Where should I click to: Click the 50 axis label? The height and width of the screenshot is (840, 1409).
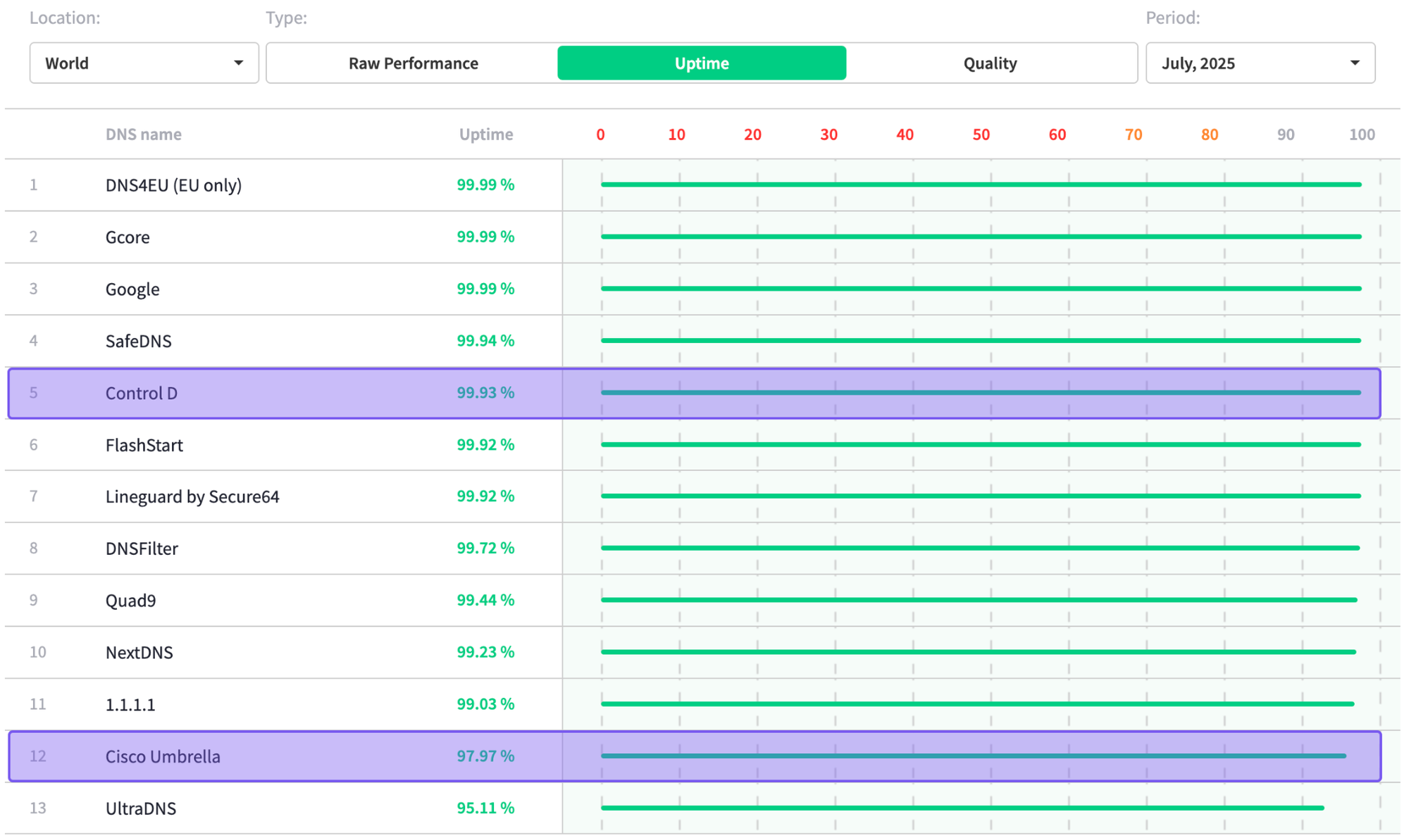coord(981,134)
